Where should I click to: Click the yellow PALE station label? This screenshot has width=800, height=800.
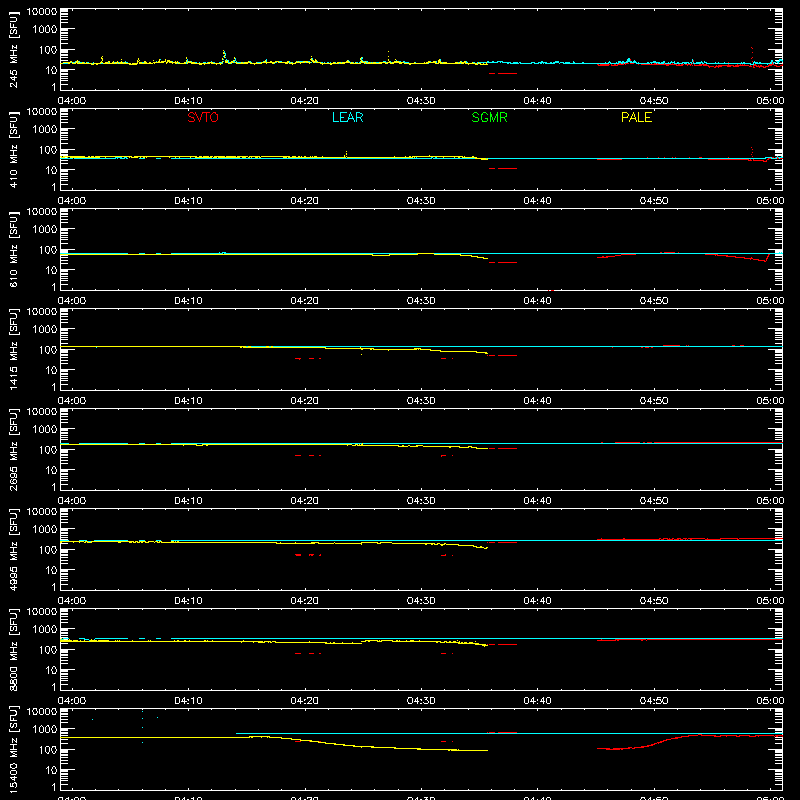click(x=636, y=117)
